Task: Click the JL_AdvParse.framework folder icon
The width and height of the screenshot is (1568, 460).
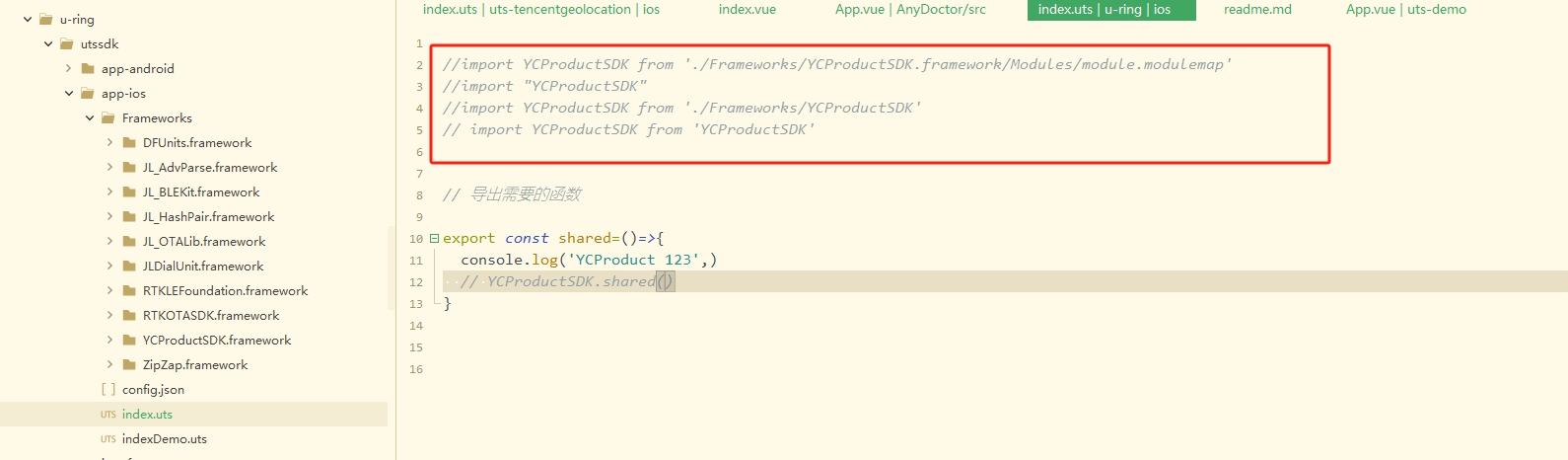Action: click(x=129, y=167)
